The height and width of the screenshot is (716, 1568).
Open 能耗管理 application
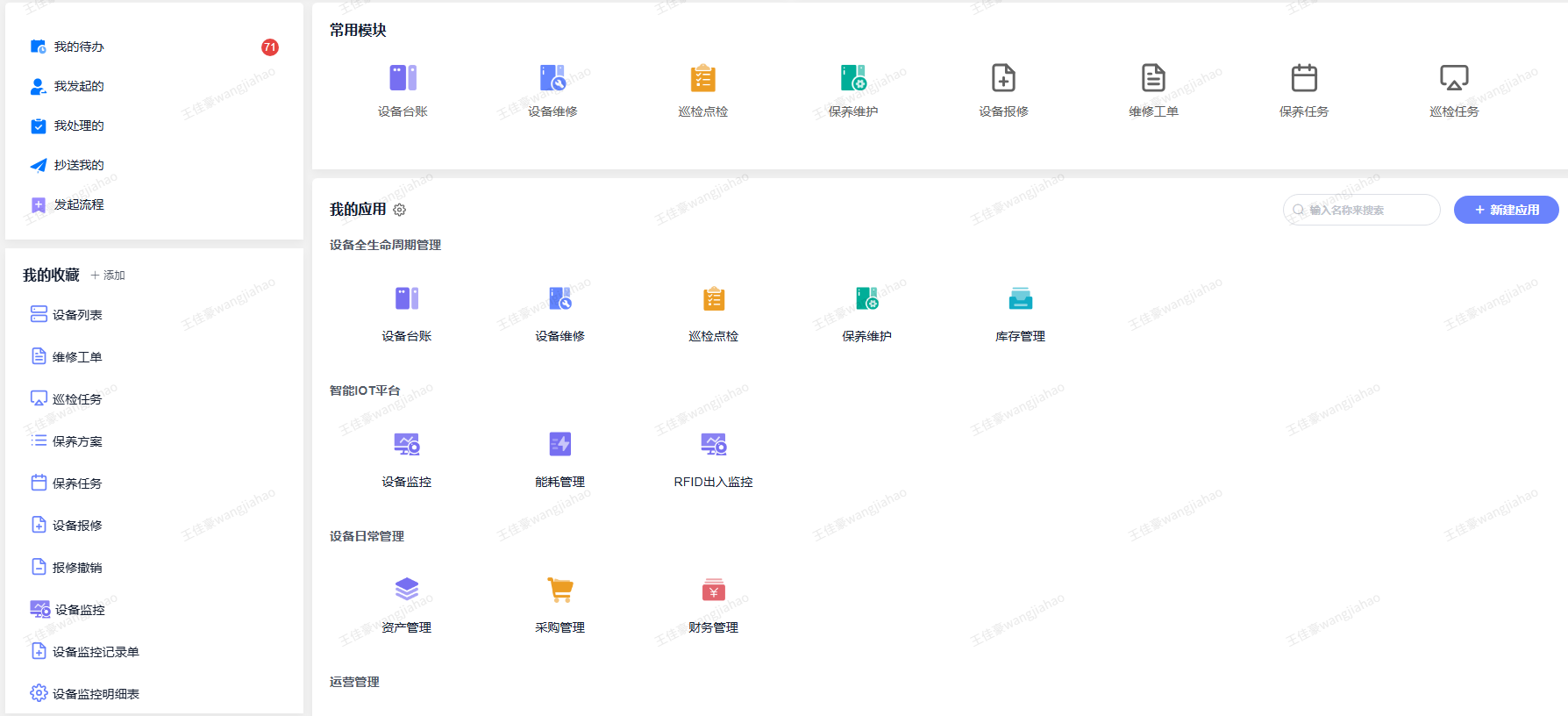click(x=559, y=445)
